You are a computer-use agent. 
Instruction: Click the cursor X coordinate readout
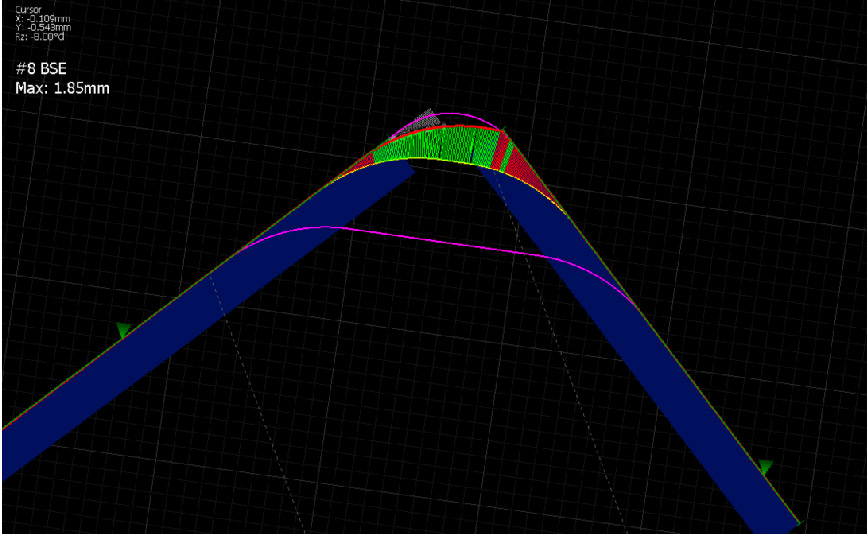(40, 17)
